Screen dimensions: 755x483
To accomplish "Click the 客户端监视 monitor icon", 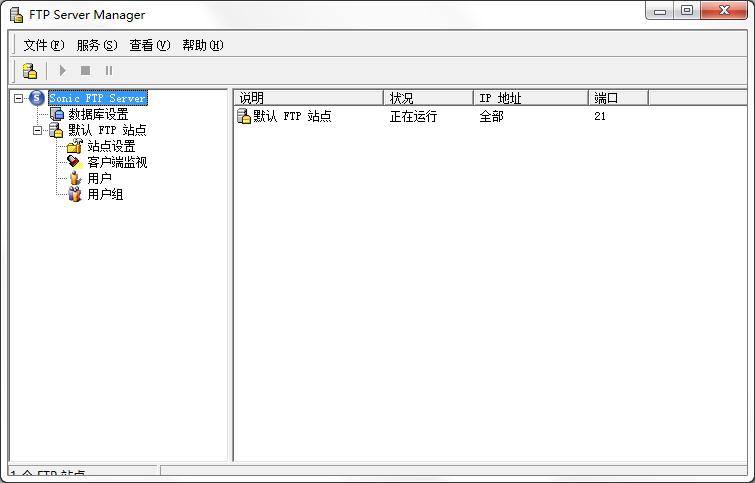I will [74, 162].
